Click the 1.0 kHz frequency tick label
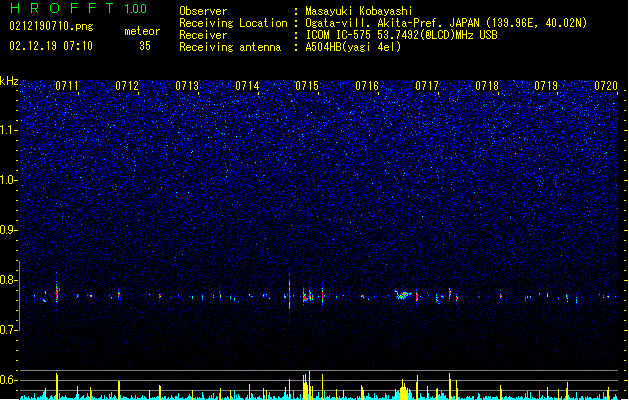Screen dimensions: 629x400 [8, 180]
